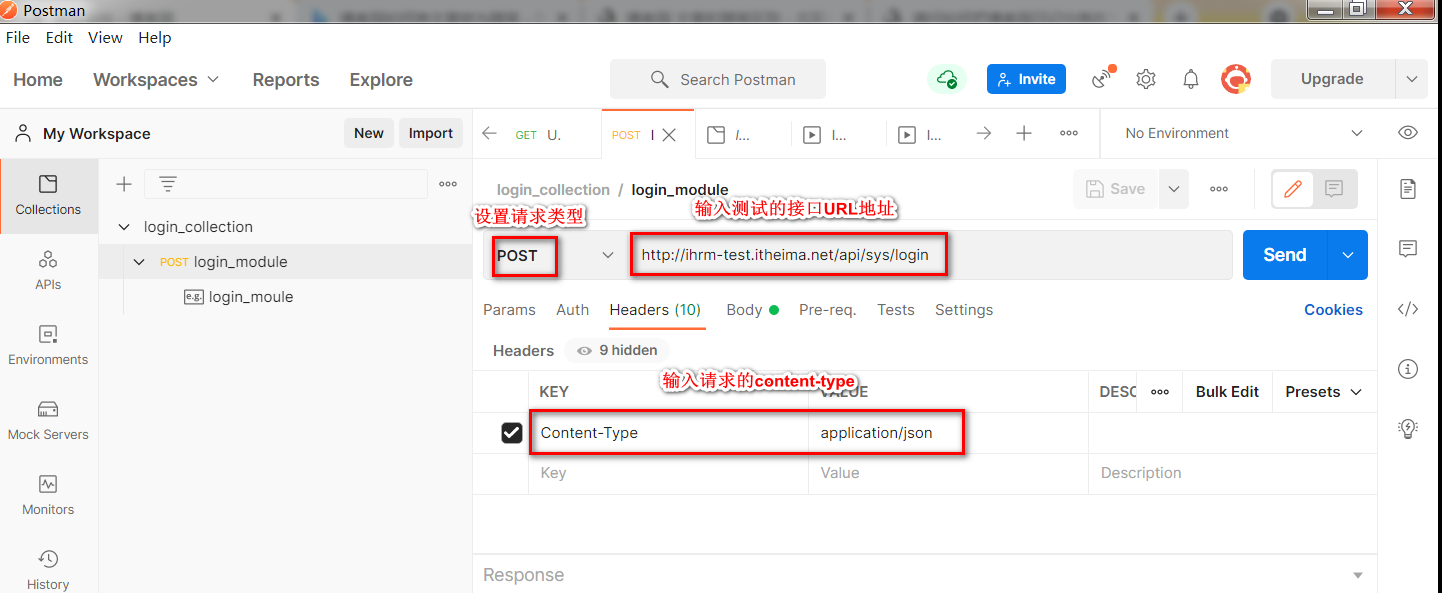Open the POST method dropdown
Image resolution: width=1442 pixels, height=593 pixels.
[554, 255]
